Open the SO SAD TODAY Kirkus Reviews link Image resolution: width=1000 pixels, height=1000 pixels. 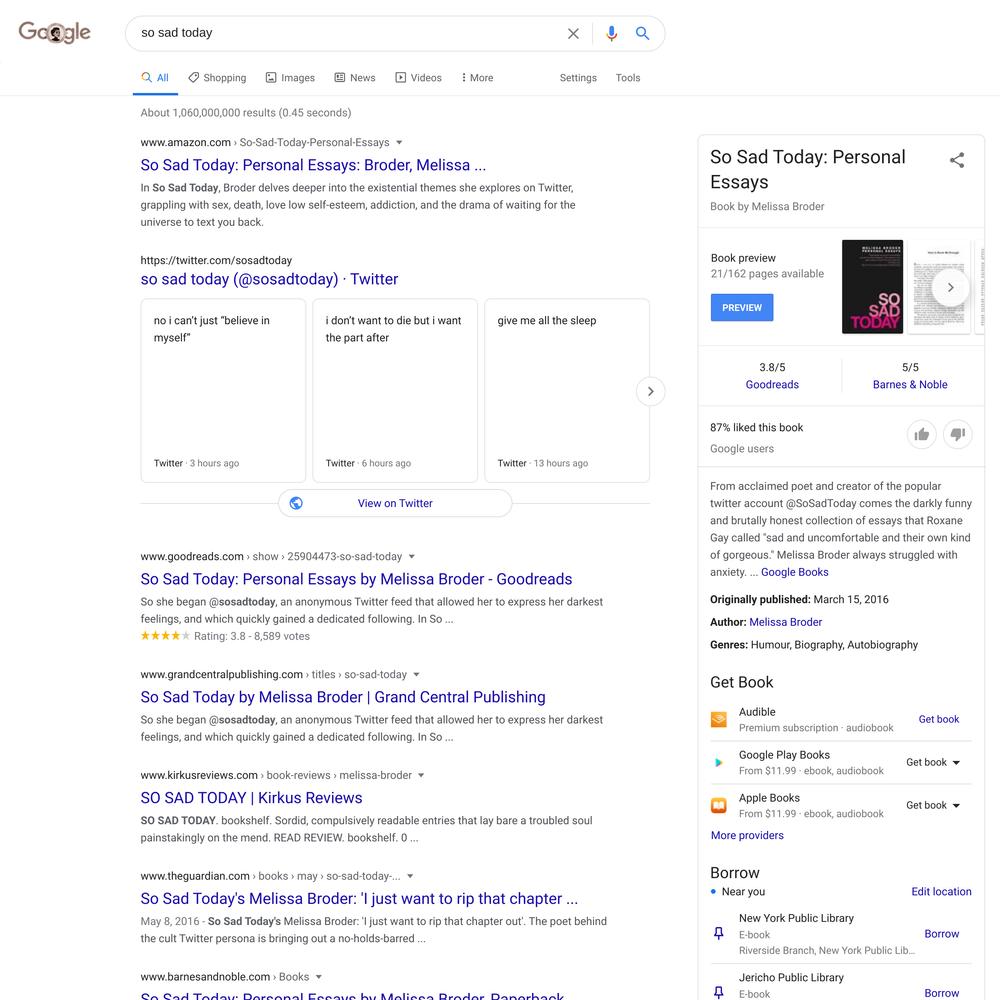[251, 798]
